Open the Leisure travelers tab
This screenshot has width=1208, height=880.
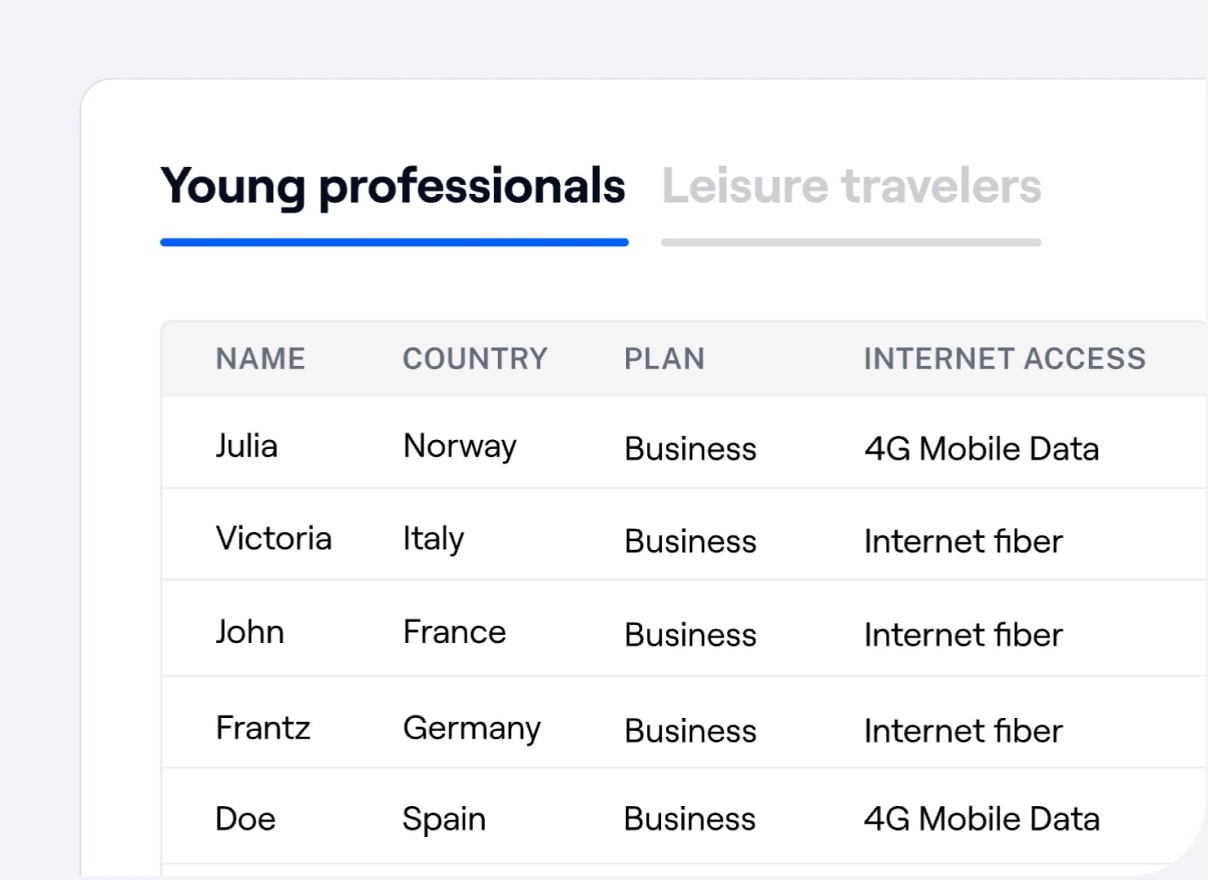click(851, 187)
